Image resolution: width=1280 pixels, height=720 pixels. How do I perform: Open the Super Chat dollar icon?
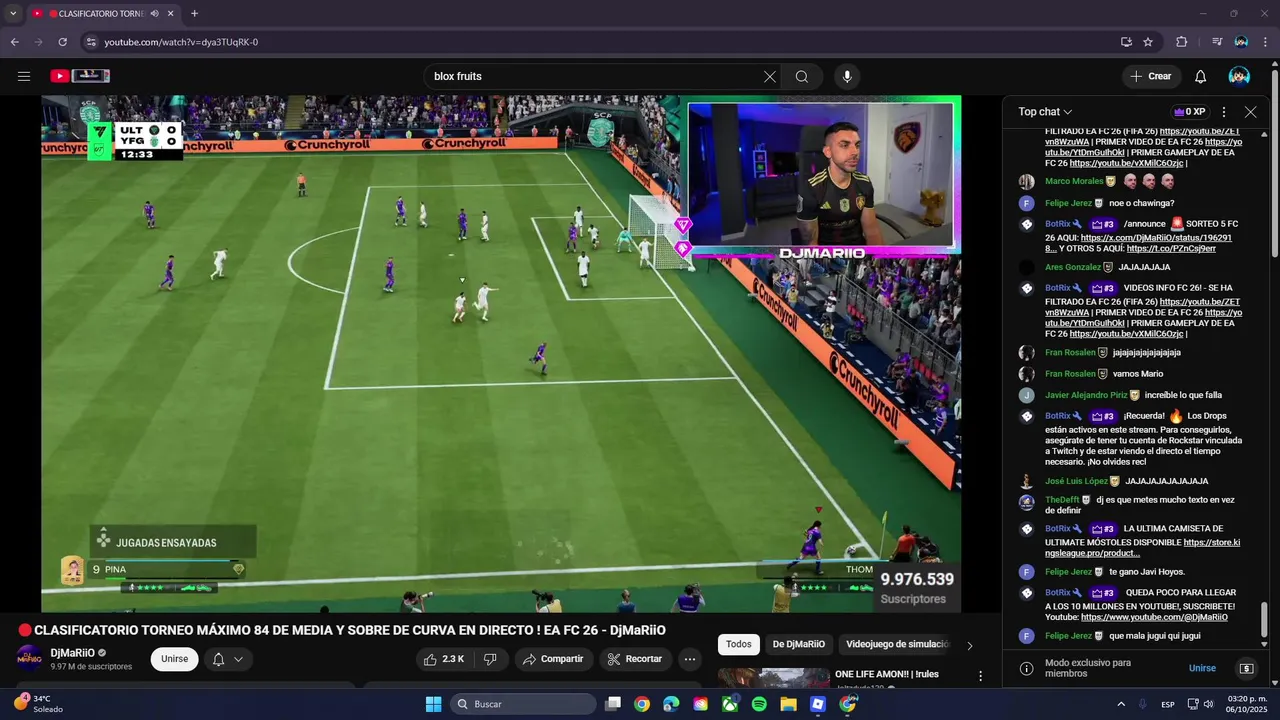coord(1246,668)
